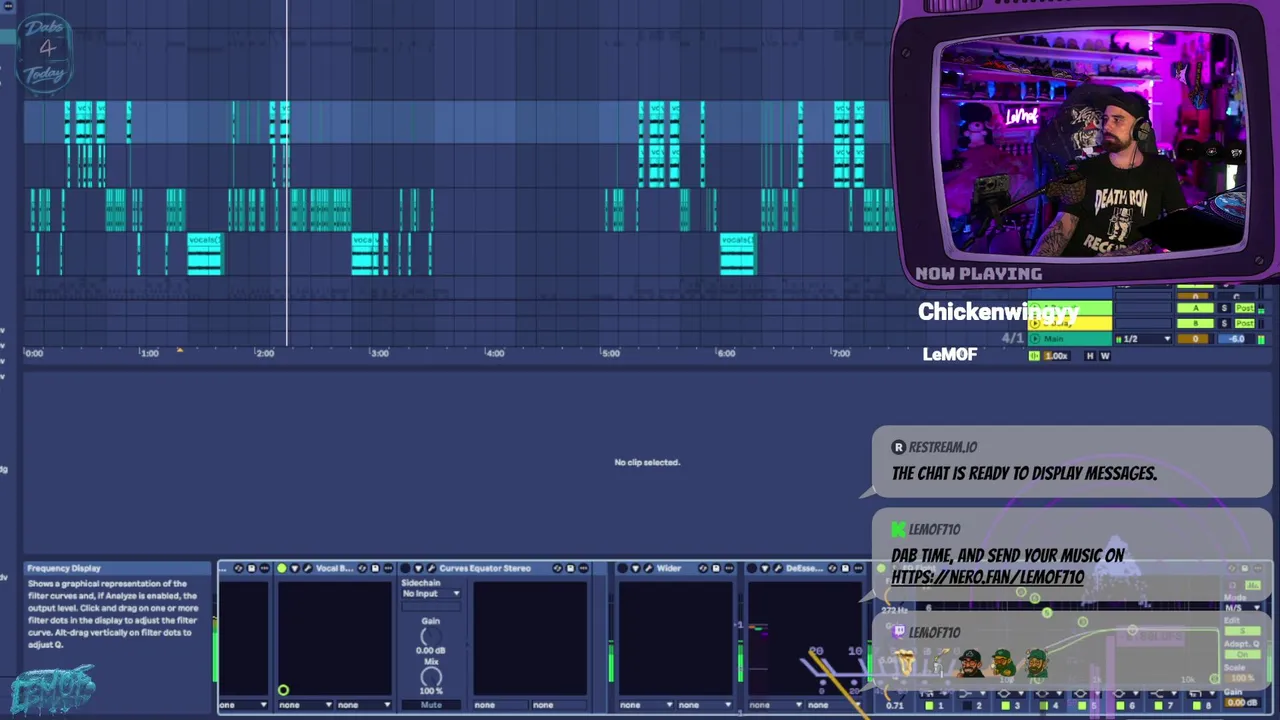Click the Main track -6.0 value field
Image resolution: width=1280 pixels, height=720 pixels.
click(1236, 339)
